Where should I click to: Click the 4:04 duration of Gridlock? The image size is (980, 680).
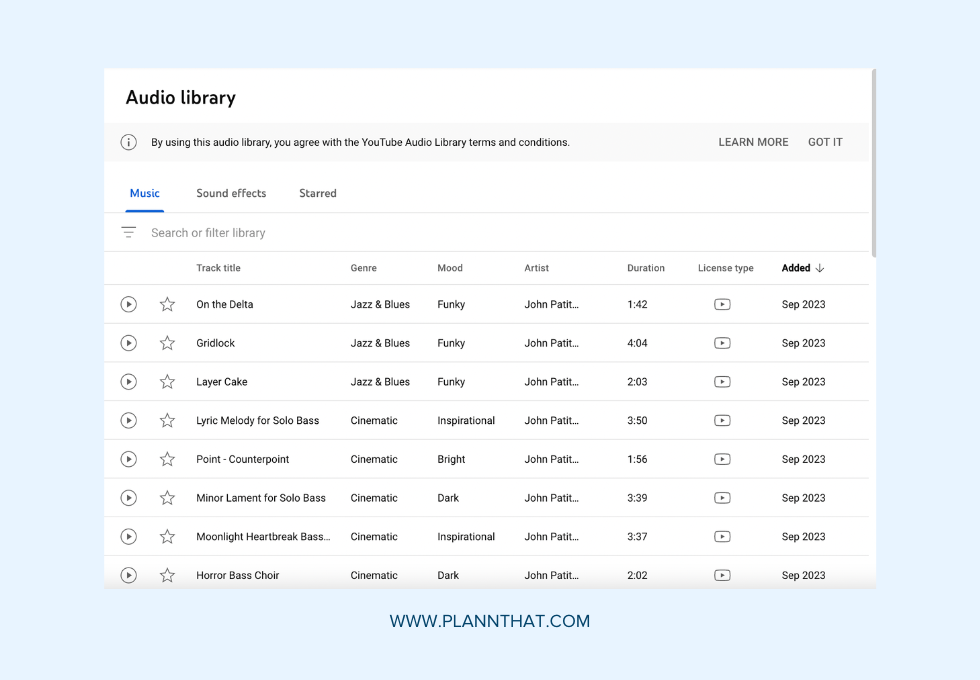(x=638, y=343)
